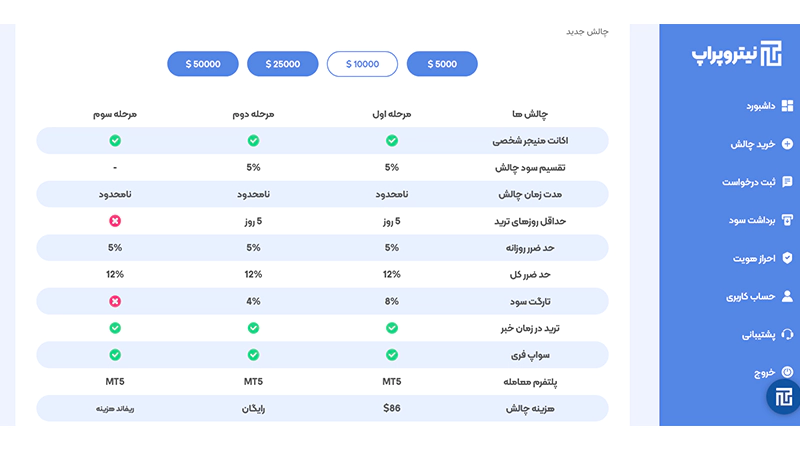Click the profit withdrawal icon in sidebar
The height and width of the screenshot is (450, 800).
coord(787,220)
